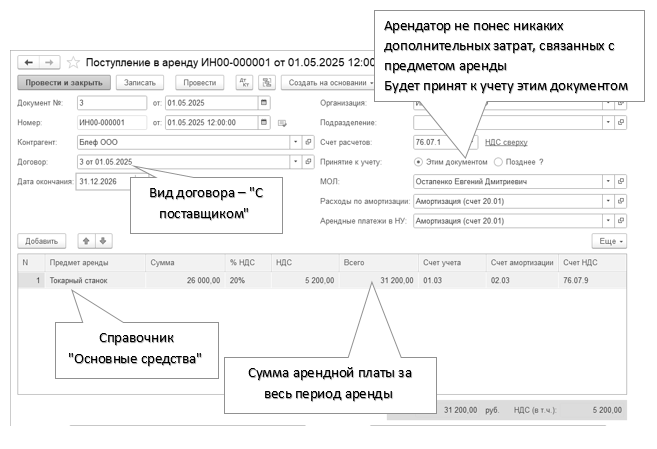Open the Договор record icon

pyautogui.click(x=308, y=162)
